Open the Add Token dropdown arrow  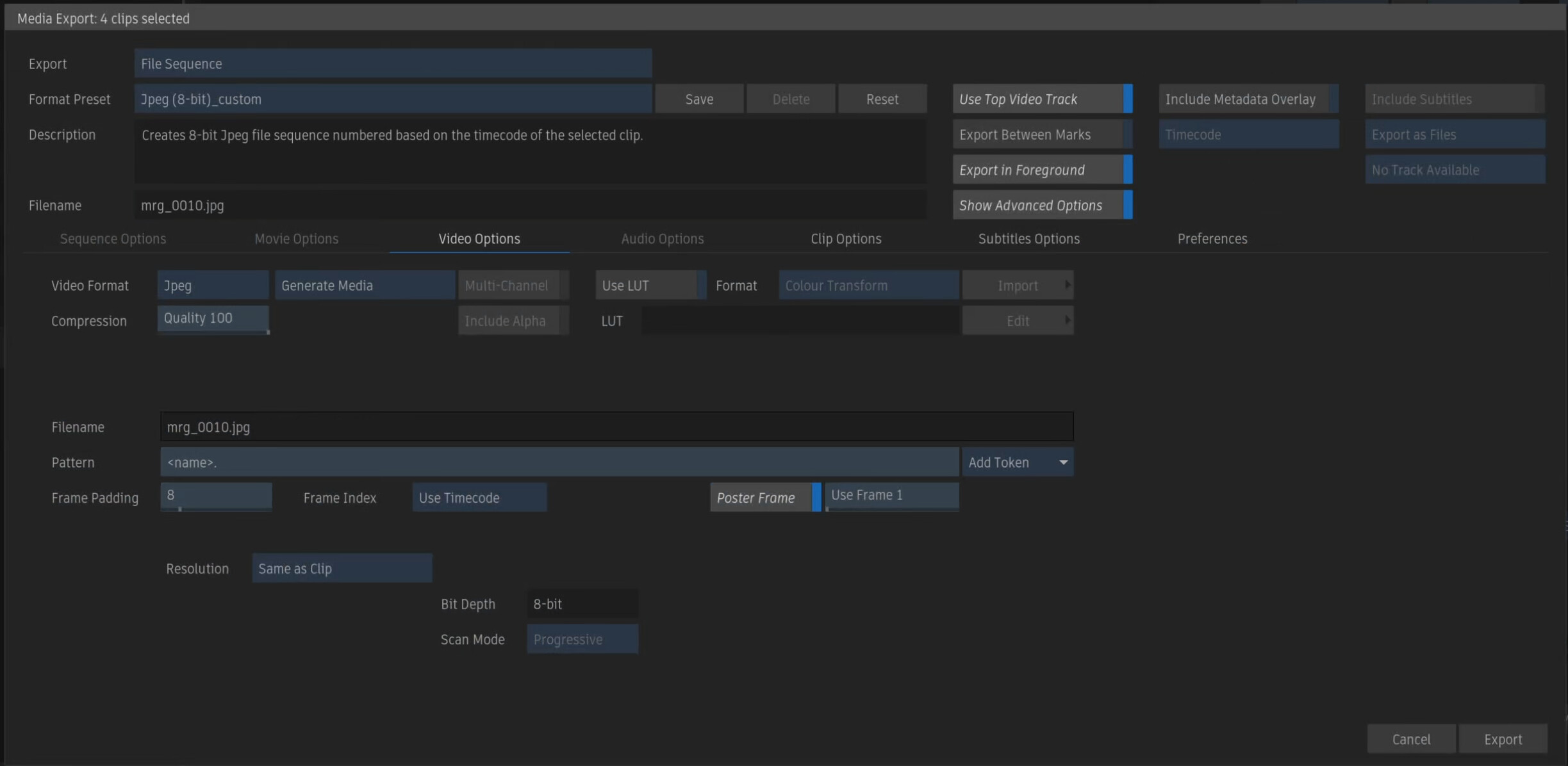[1063, 462]
